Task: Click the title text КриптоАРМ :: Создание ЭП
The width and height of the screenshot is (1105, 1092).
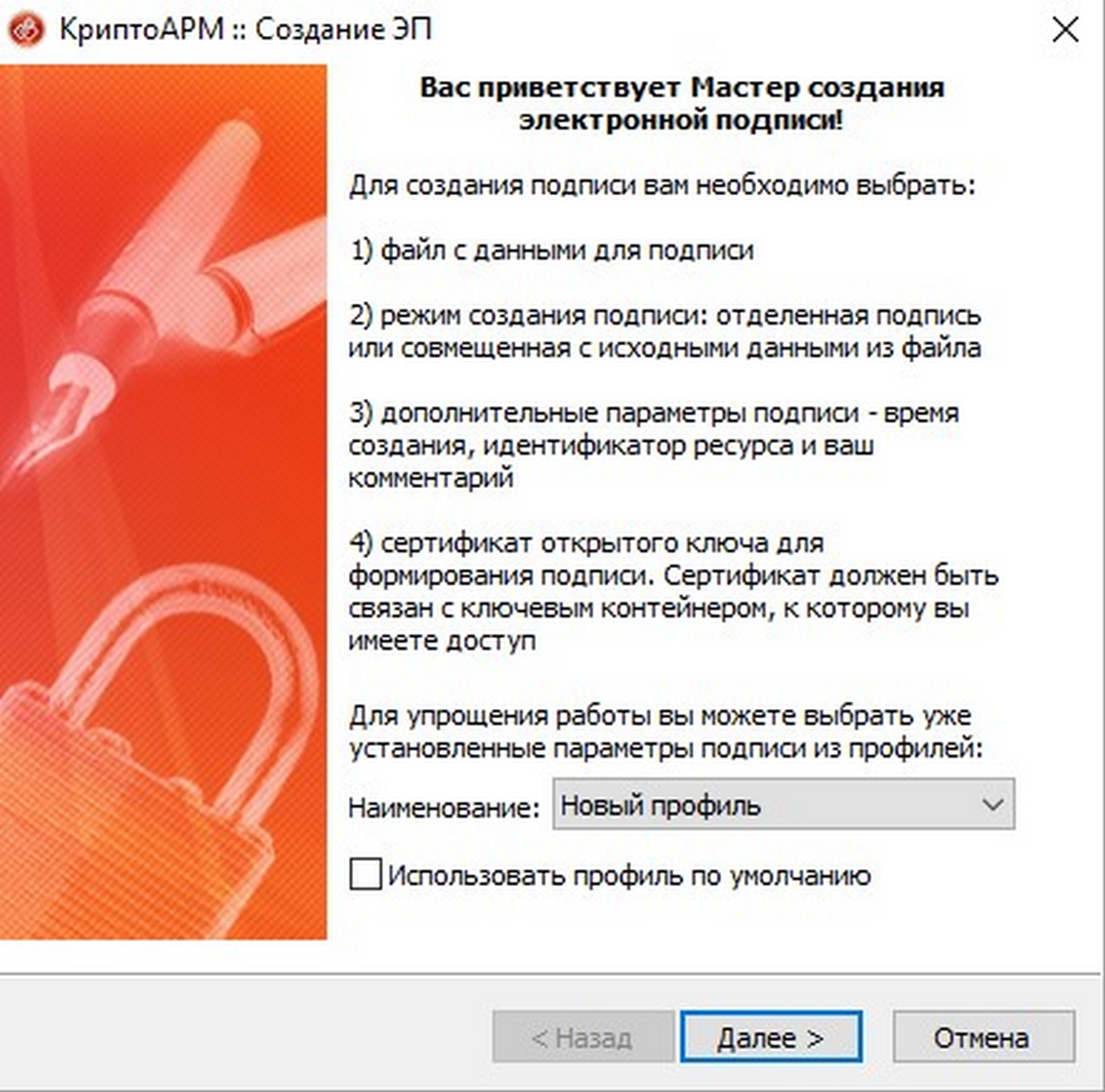Action: coord(245,29)
